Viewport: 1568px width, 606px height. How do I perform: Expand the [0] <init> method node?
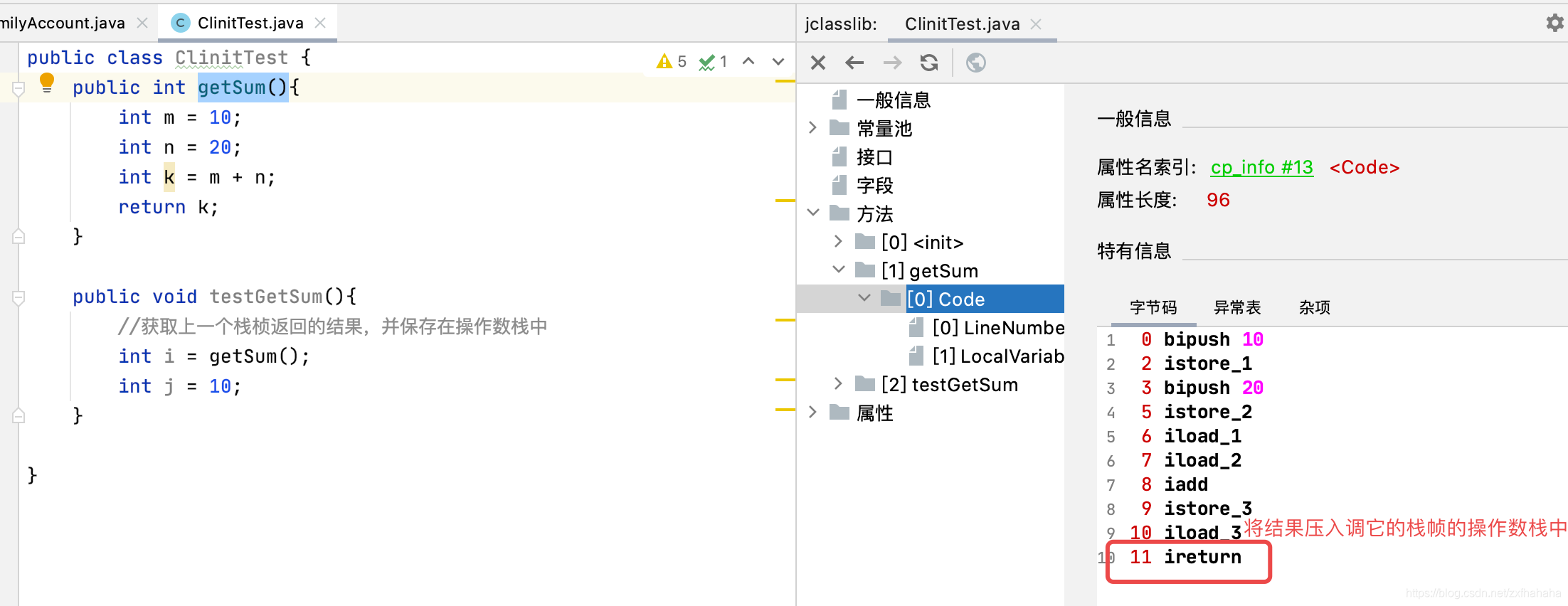[x=839, y=242]
